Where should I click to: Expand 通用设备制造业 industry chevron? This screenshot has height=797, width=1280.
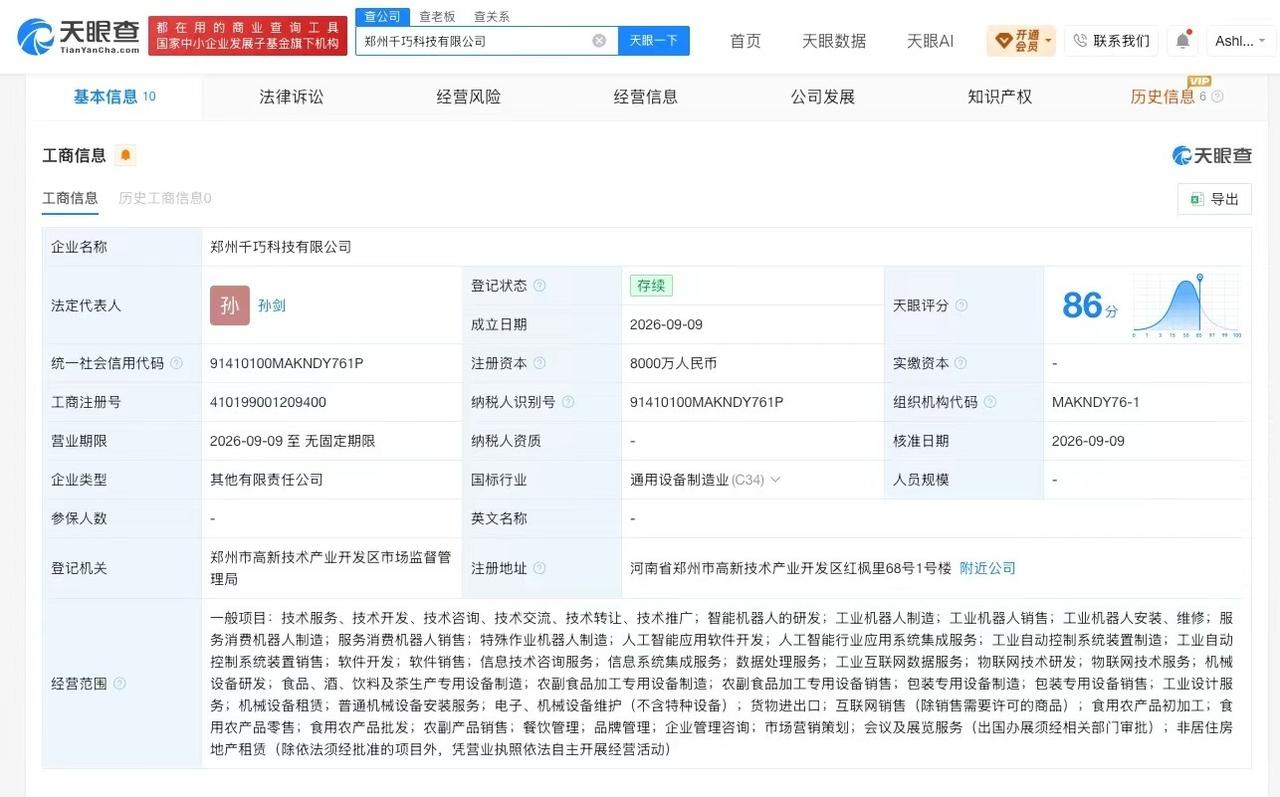click(774, 480)
